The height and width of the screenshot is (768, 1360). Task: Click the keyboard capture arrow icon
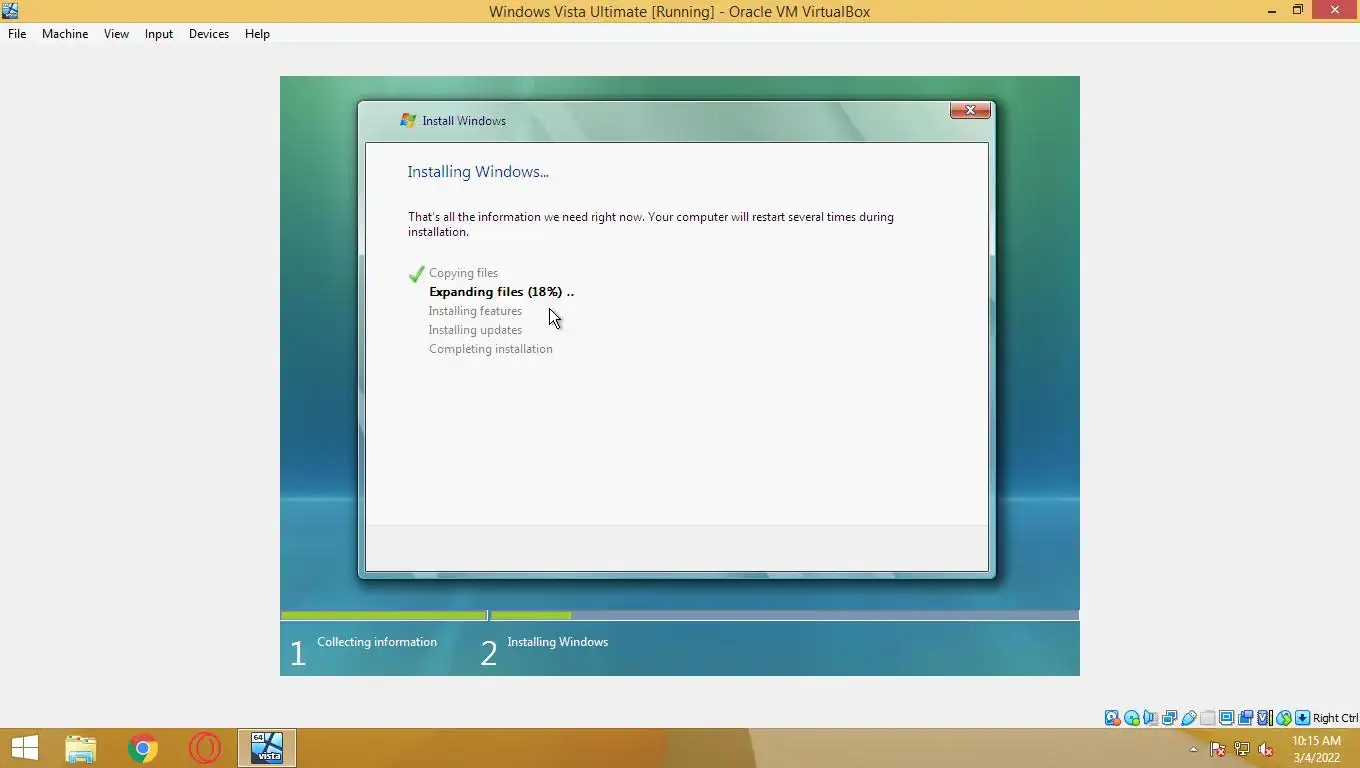1303,718
